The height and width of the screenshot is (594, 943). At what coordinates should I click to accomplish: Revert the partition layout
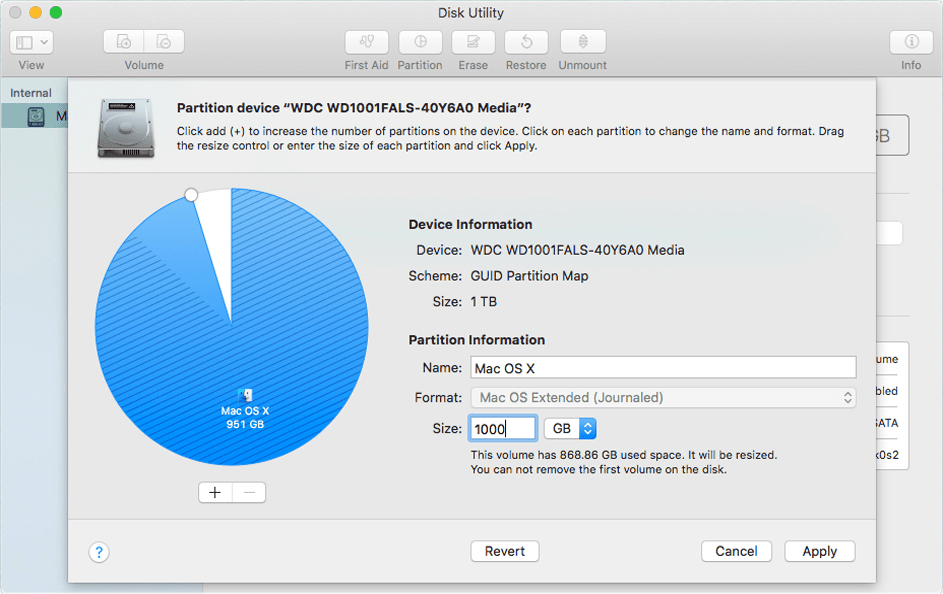coord(505,551)
